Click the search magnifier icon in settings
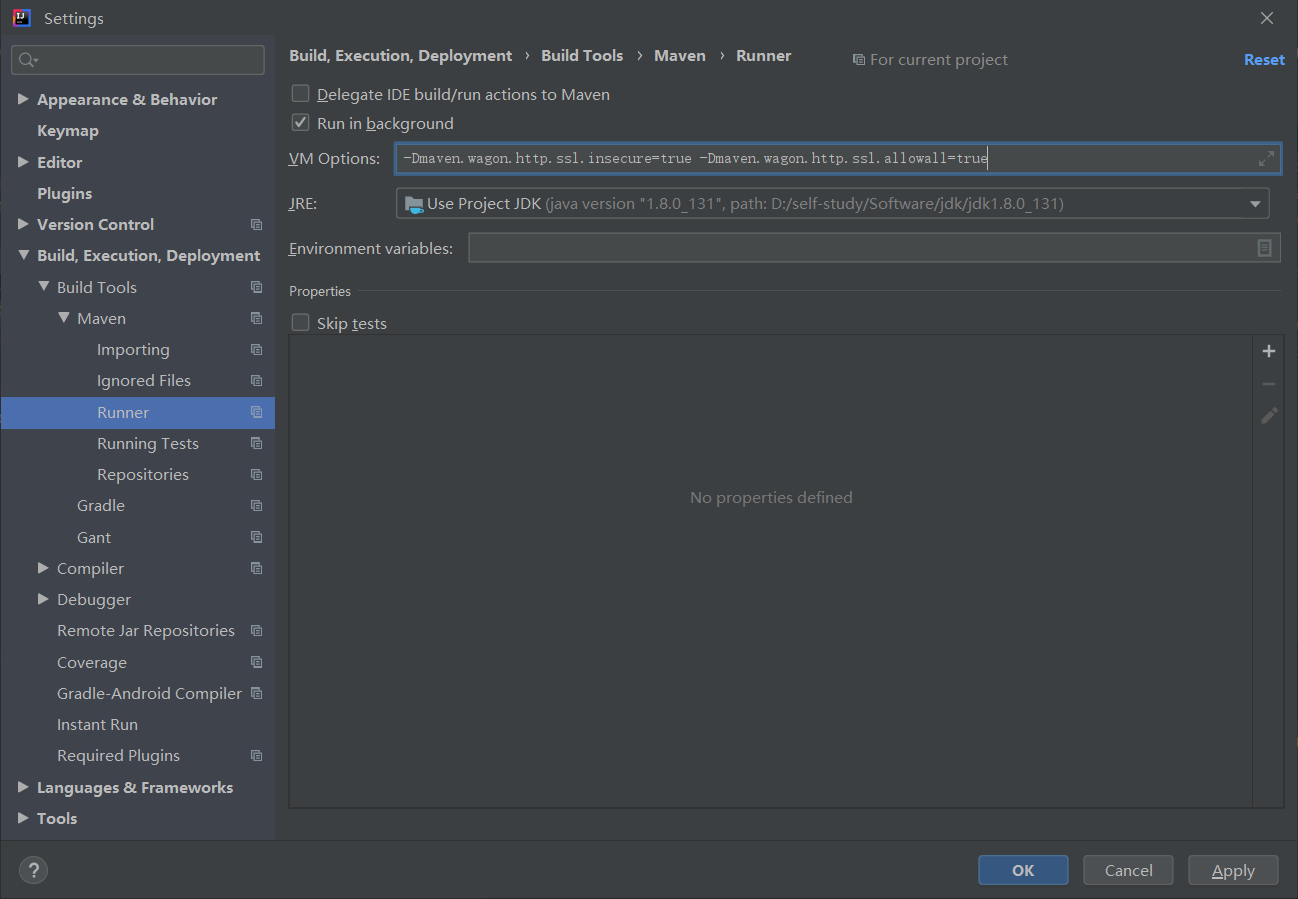1298x899 pixels. point(28,60)
